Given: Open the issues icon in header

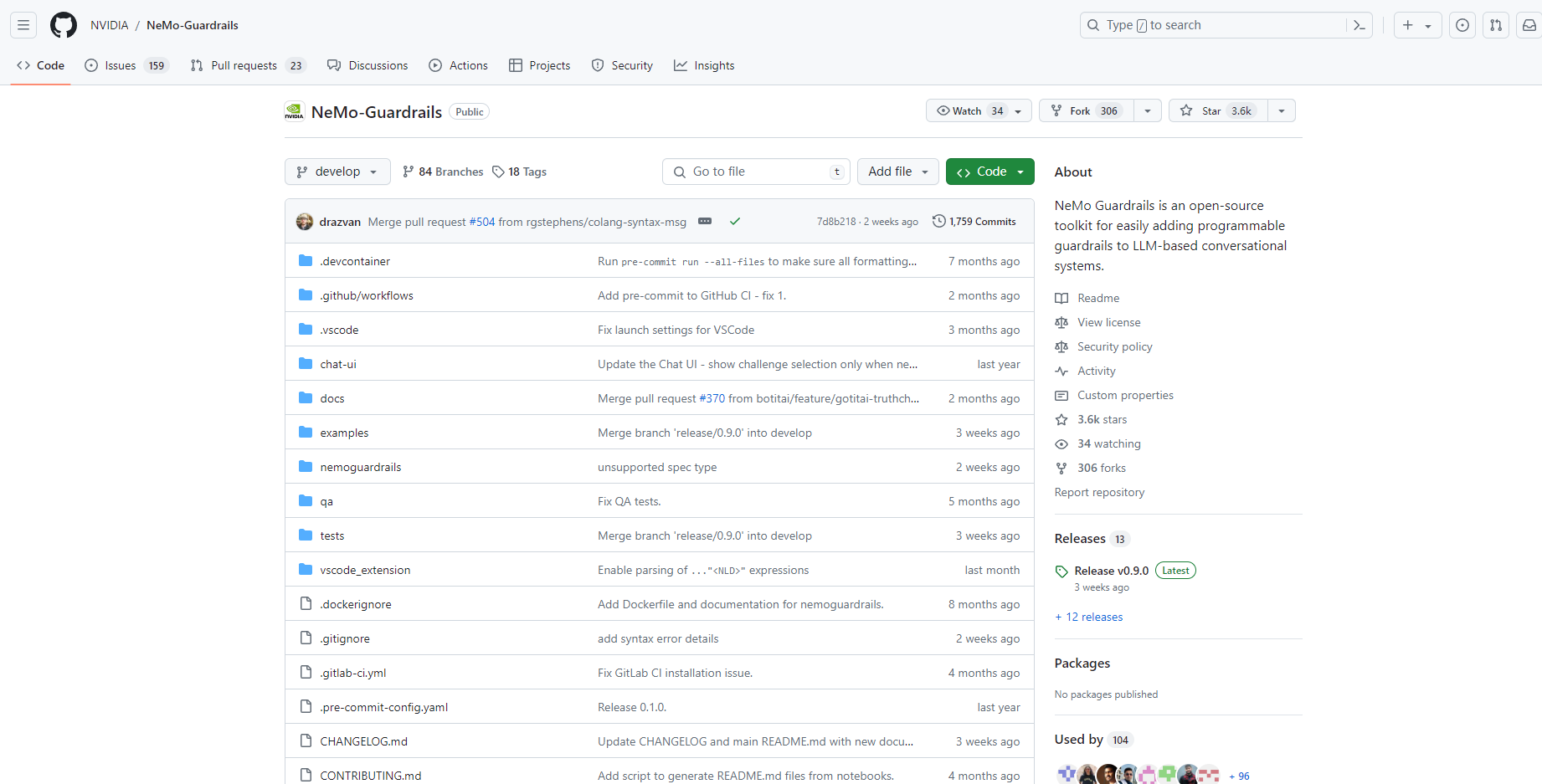Looking at the screenshot, I should (x=1462, y=25).
